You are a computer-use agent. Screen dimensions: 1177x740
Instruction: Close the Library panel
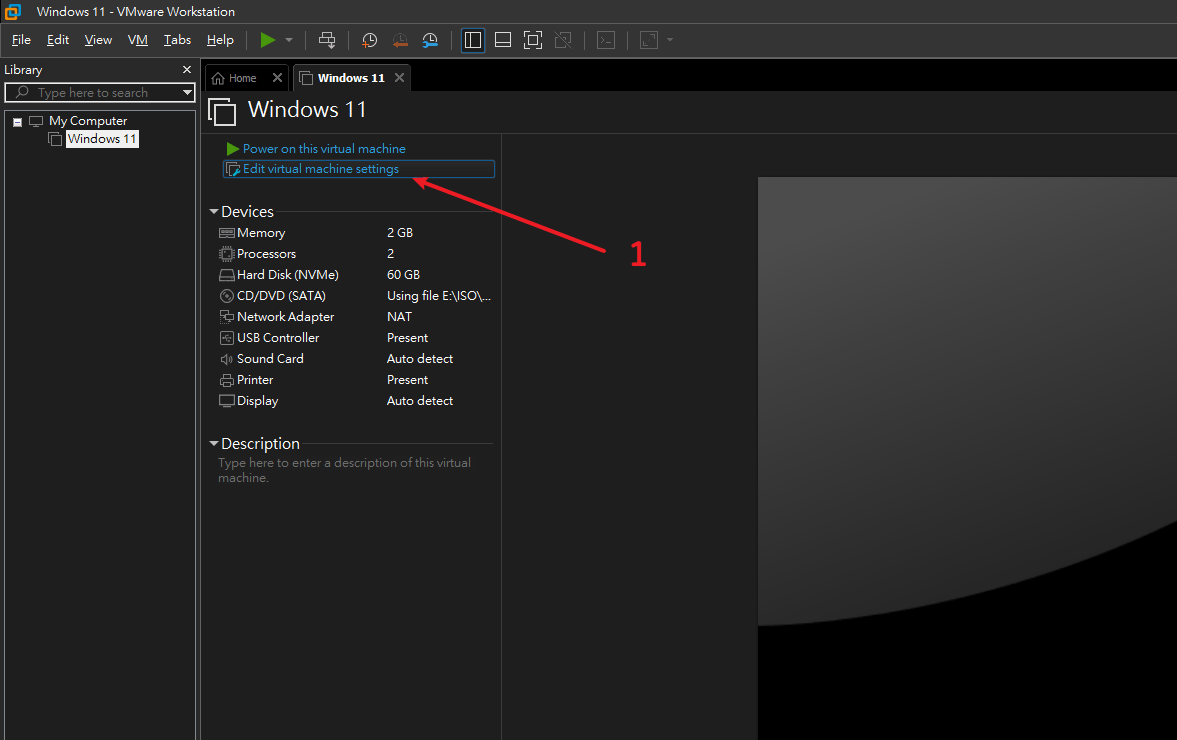pos(186,70)
